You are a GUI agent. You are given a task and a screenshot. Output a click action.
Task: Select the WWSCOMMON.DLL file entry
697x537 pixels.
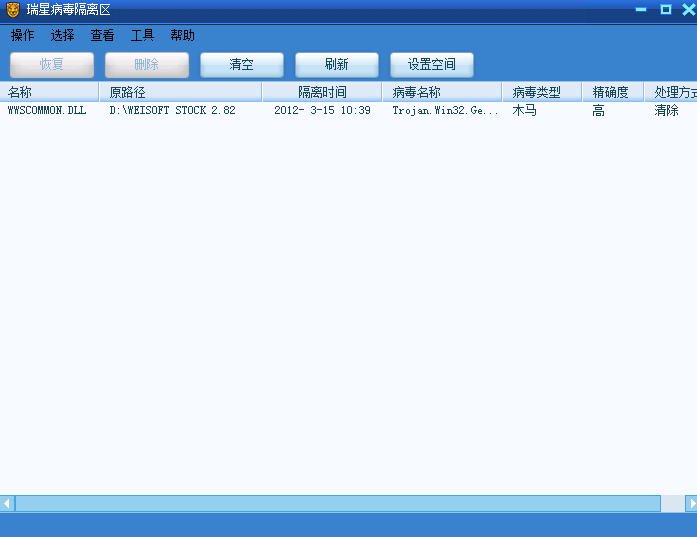tap(47, 110)
